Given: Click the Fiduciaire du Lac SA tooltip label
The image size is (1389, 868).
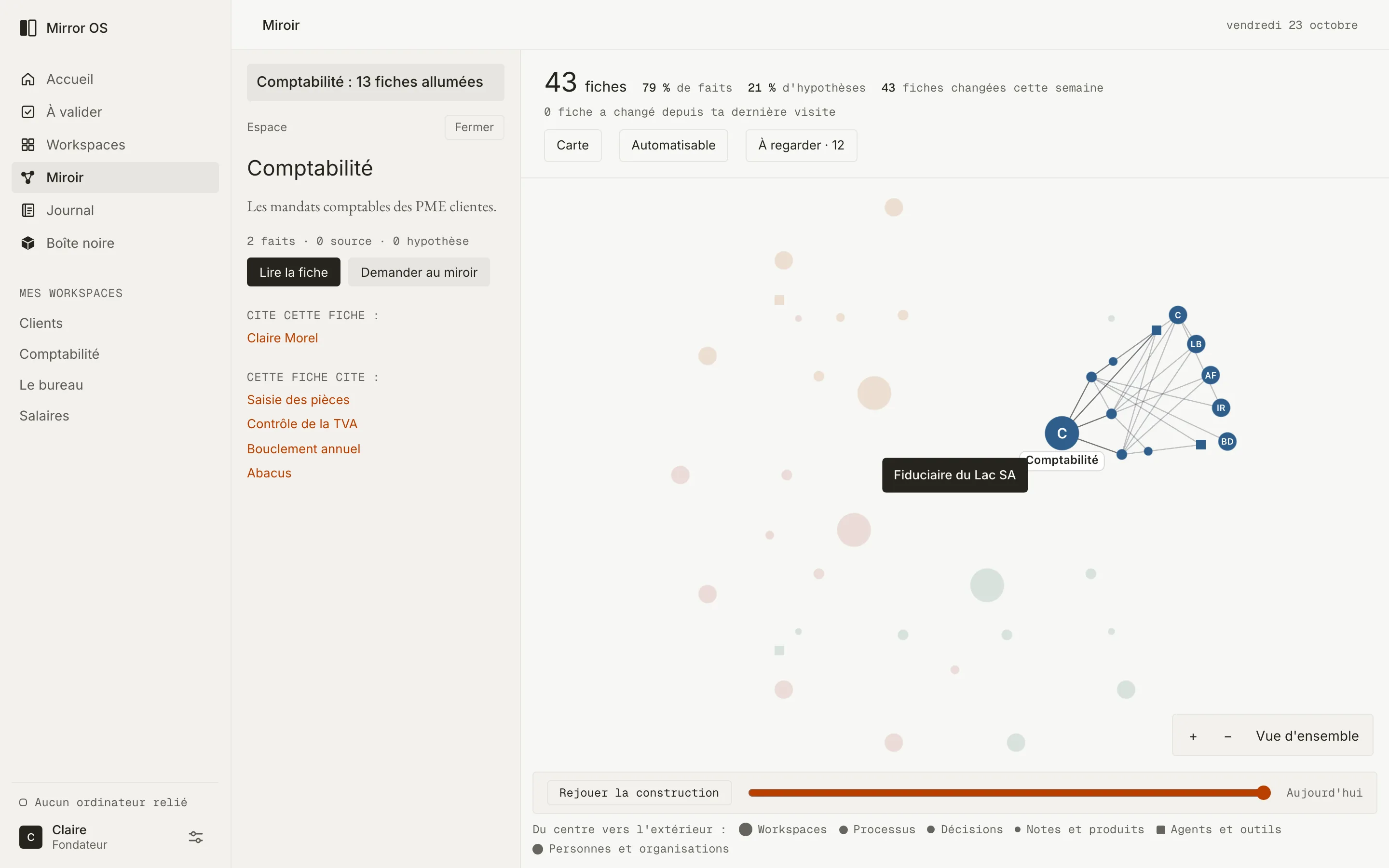Looking at the screenshot, I should pos(954,475).
